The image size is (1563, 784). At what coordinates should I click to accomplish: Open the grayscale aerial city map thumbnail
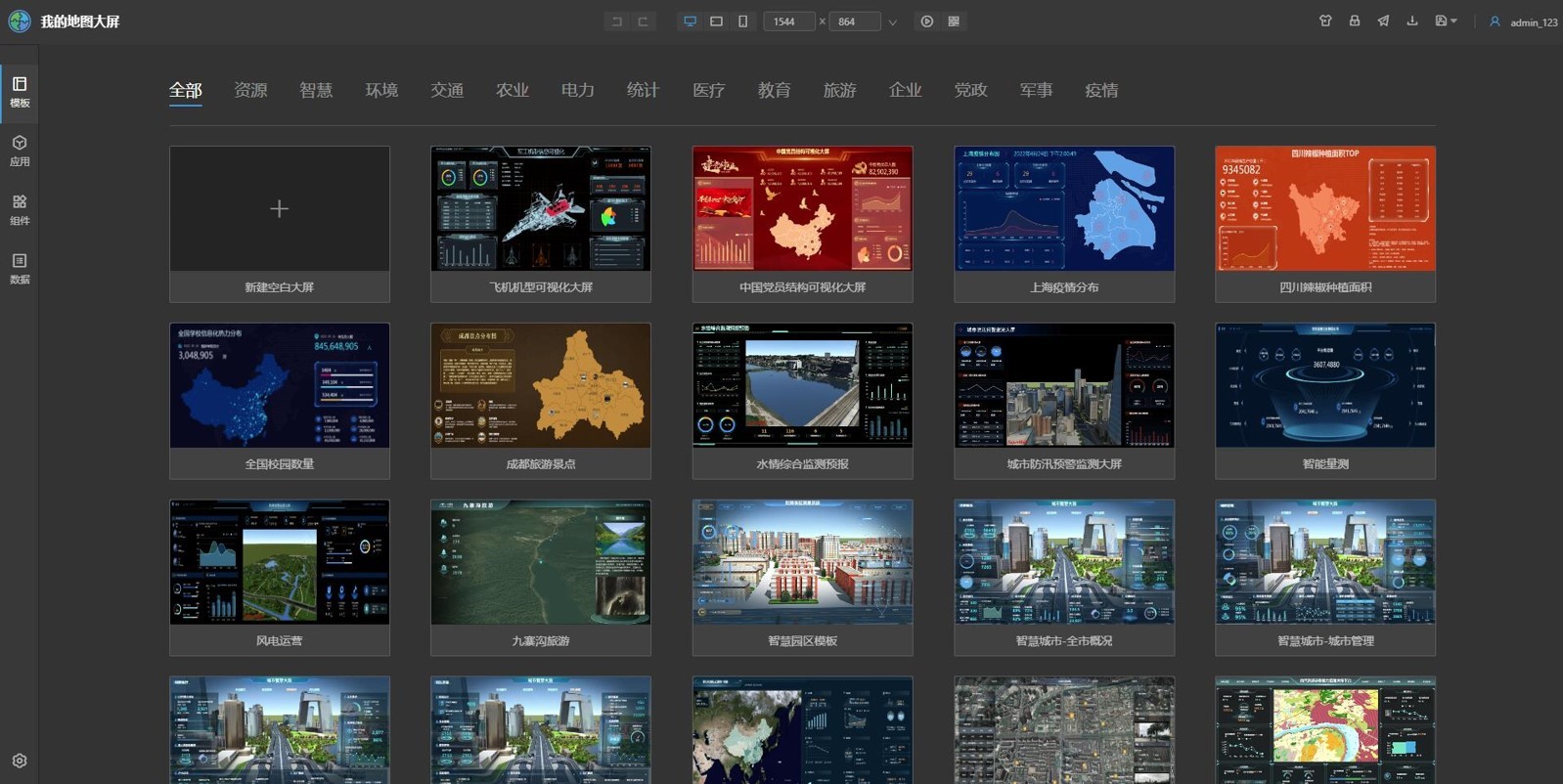(1064, 730)
